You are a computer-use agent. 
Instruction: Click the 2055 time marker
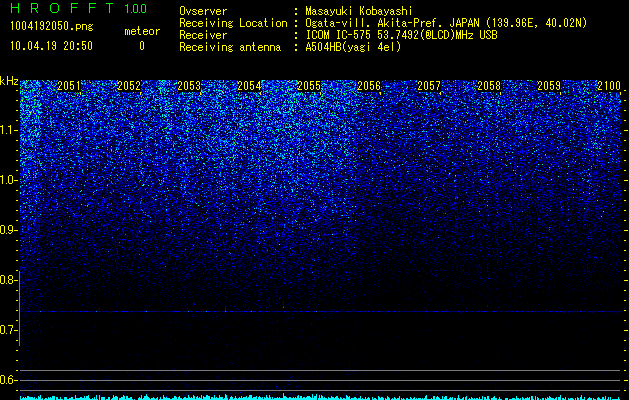pos(309,86)
